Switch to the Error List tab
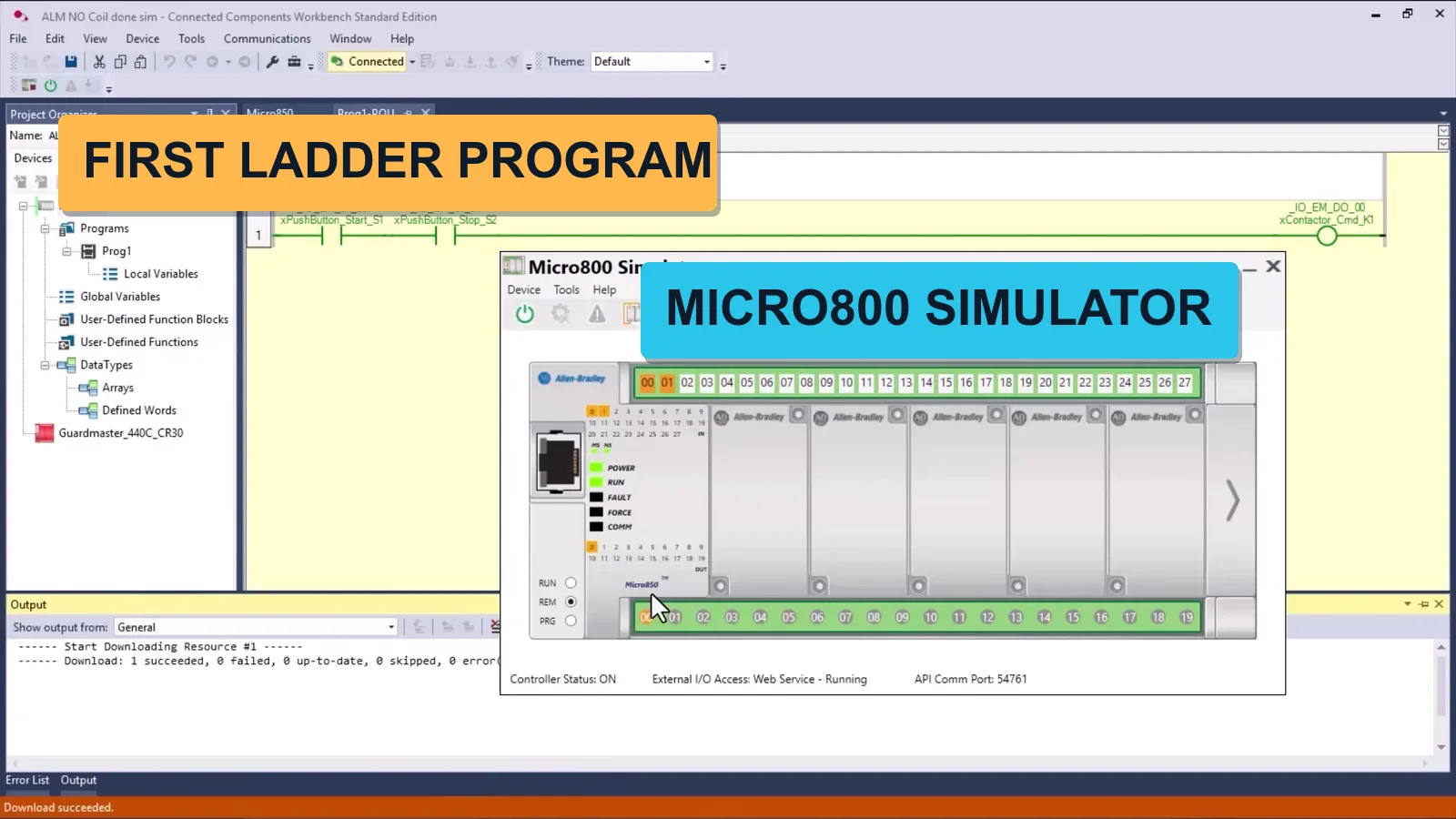 27,780
